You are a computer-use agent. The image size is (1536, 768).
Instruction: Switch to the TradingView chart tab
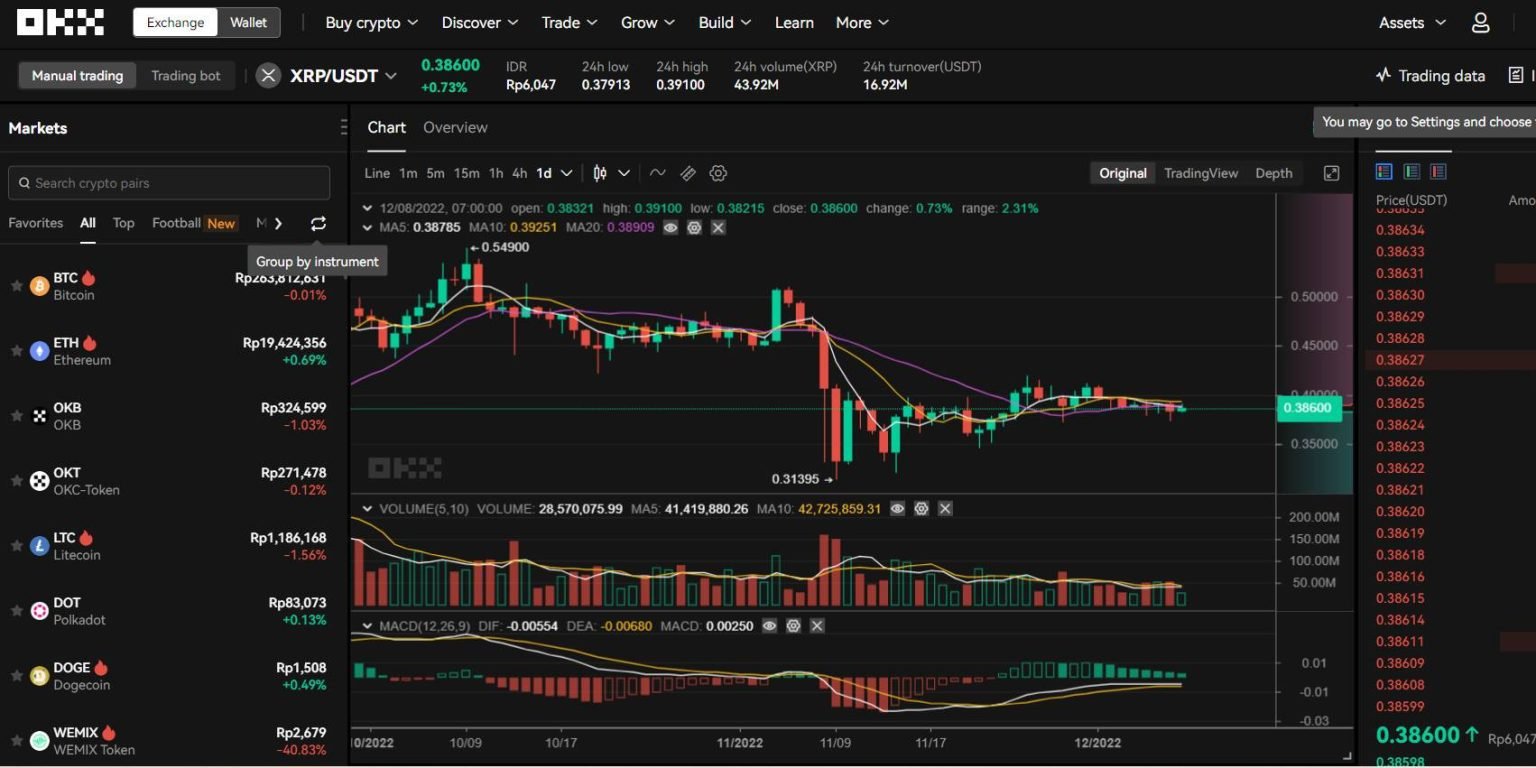click(x=1200, y=173)
